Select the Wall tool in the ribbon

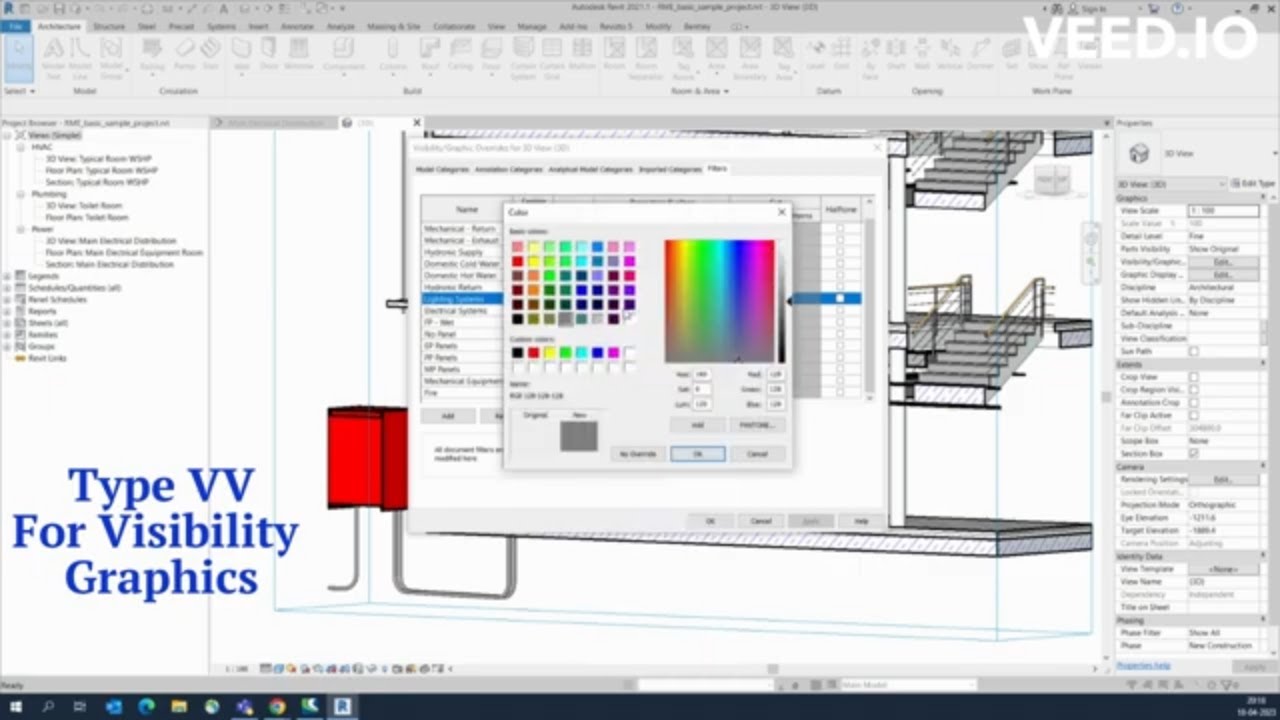[241, 53]
